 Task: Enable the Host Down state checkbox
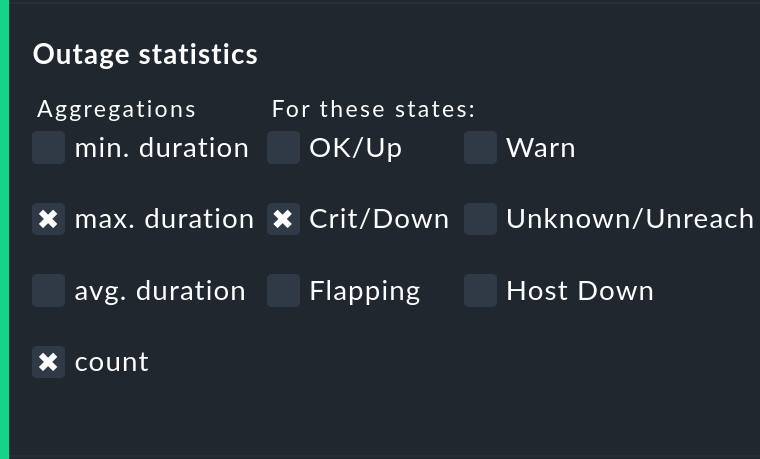tap(481, 291)
